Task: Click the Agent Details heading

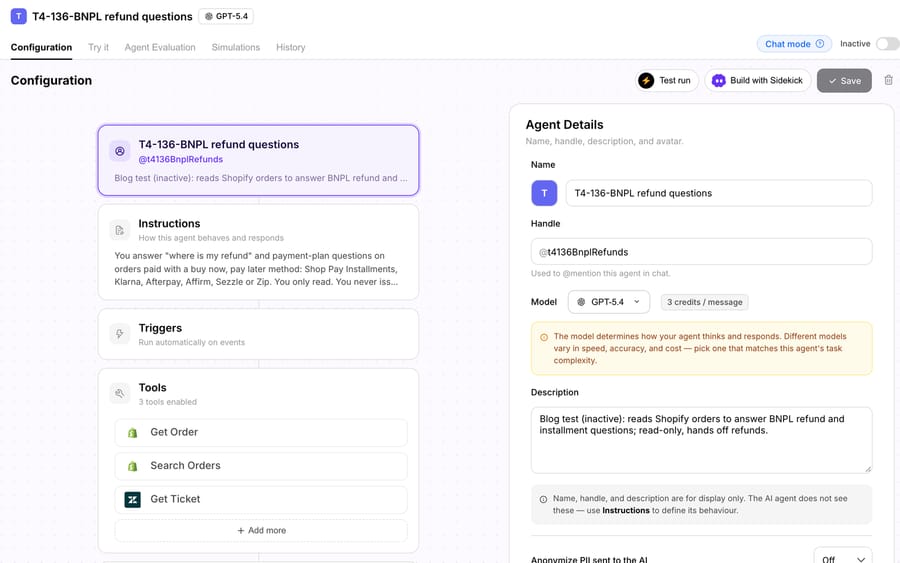Action: tap(564, 125)
